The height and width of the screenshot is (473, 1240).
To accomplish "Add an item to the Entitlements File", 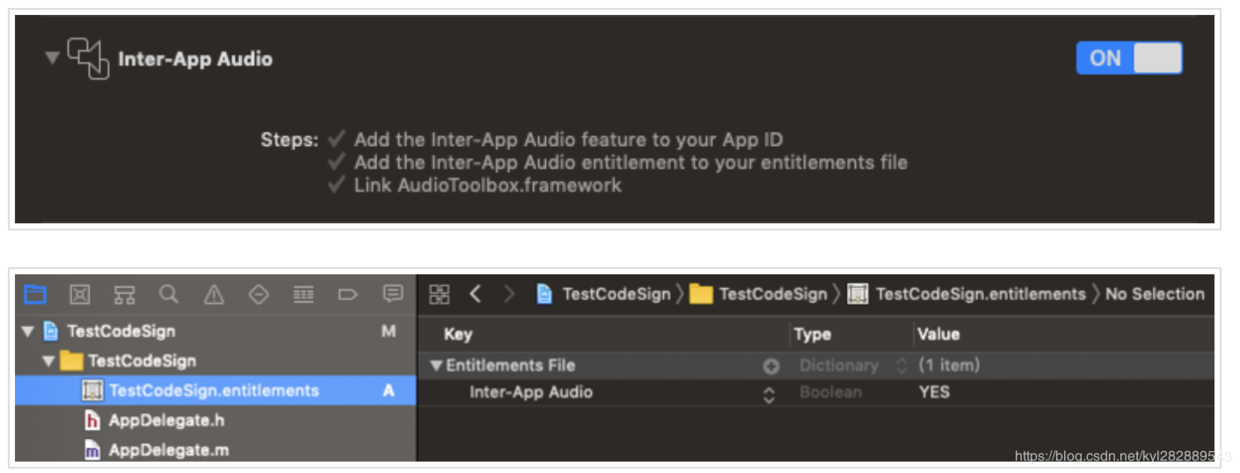I will pyautogui.click(x=771, y=366).
